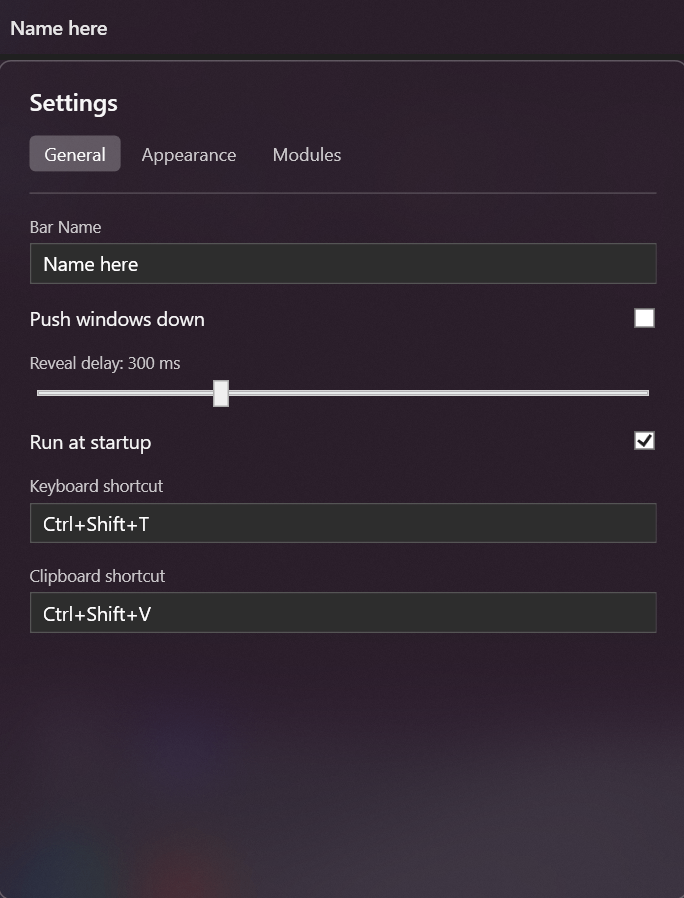Click the "Keyboard shortcut" label

pos(96,486)
